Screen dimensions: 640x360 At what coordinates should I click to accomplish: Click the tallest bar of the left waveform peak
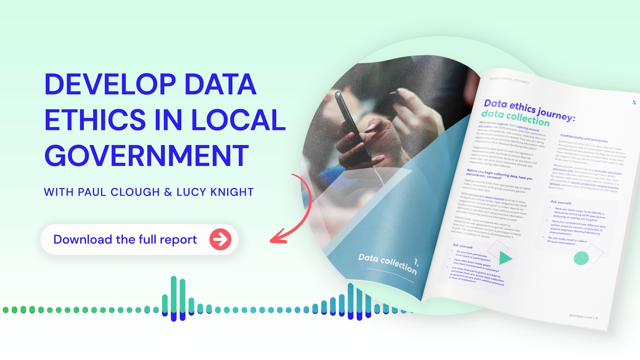click(173, 298)
